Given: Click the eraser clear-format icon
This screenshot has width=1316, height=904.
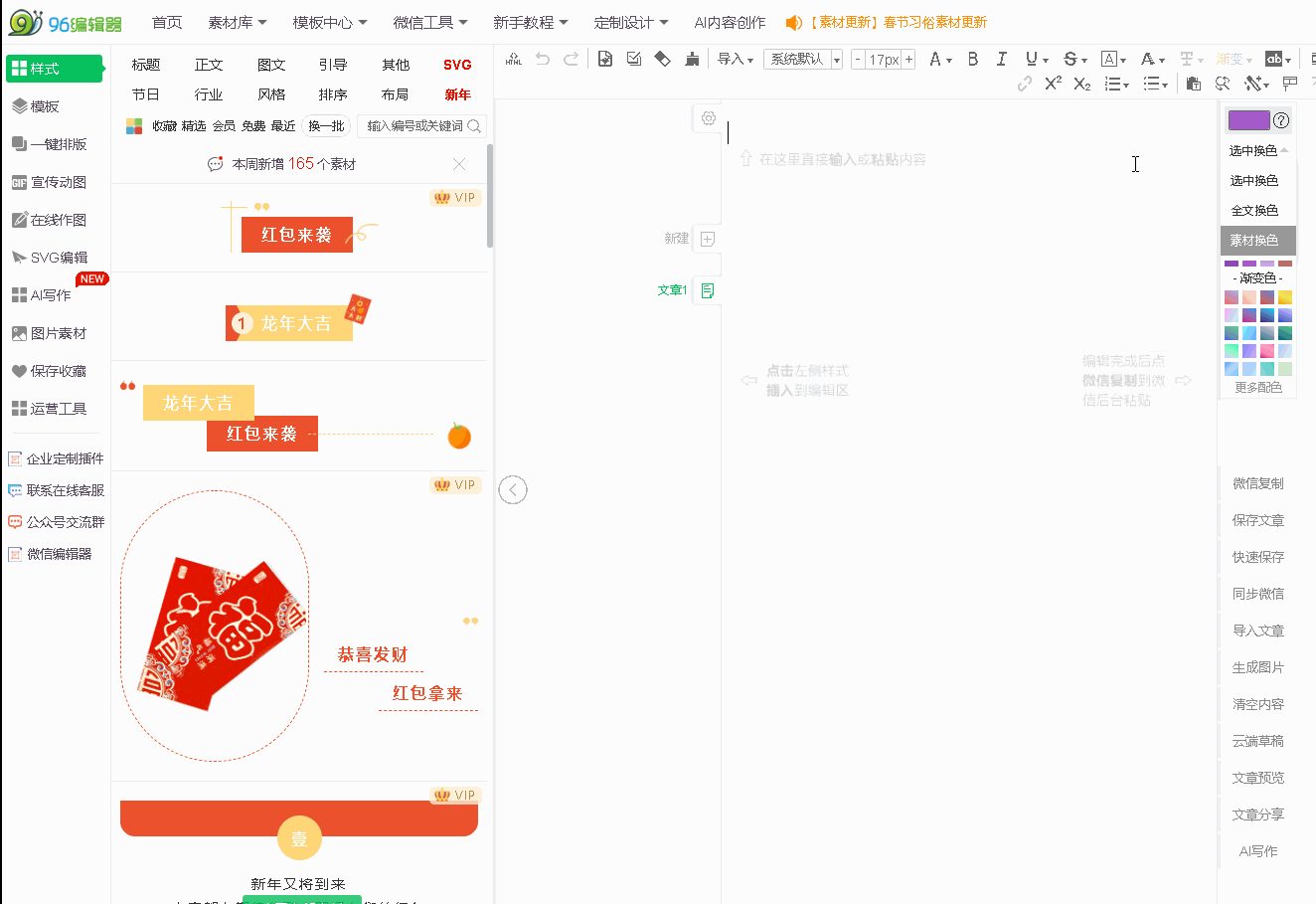Looking at the screenshot, I should click(x=663, y=60).
